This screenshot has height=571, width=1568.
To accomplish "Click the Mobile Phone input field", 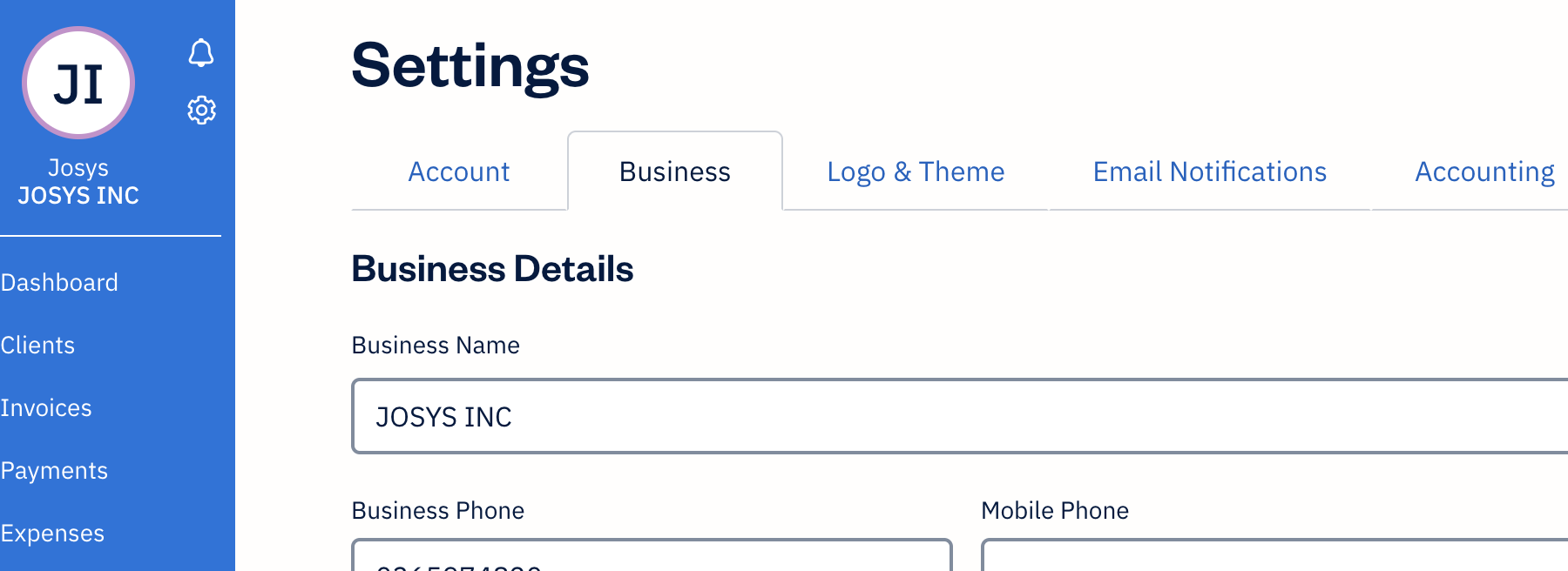I will click(x=1272, y=557).
